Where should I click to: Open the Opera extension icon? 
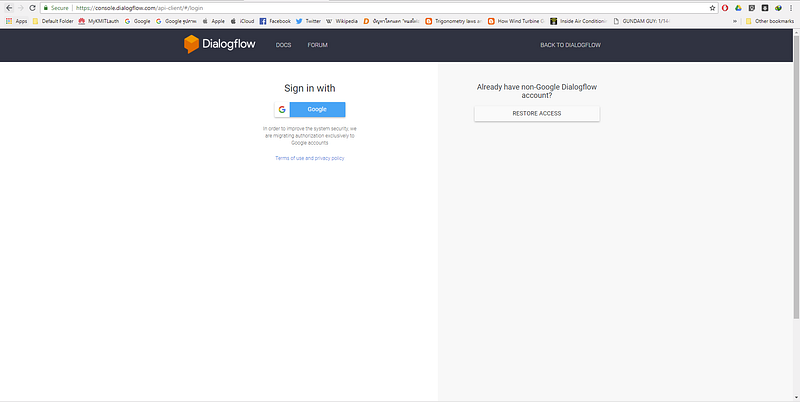(x=724, y=8)
